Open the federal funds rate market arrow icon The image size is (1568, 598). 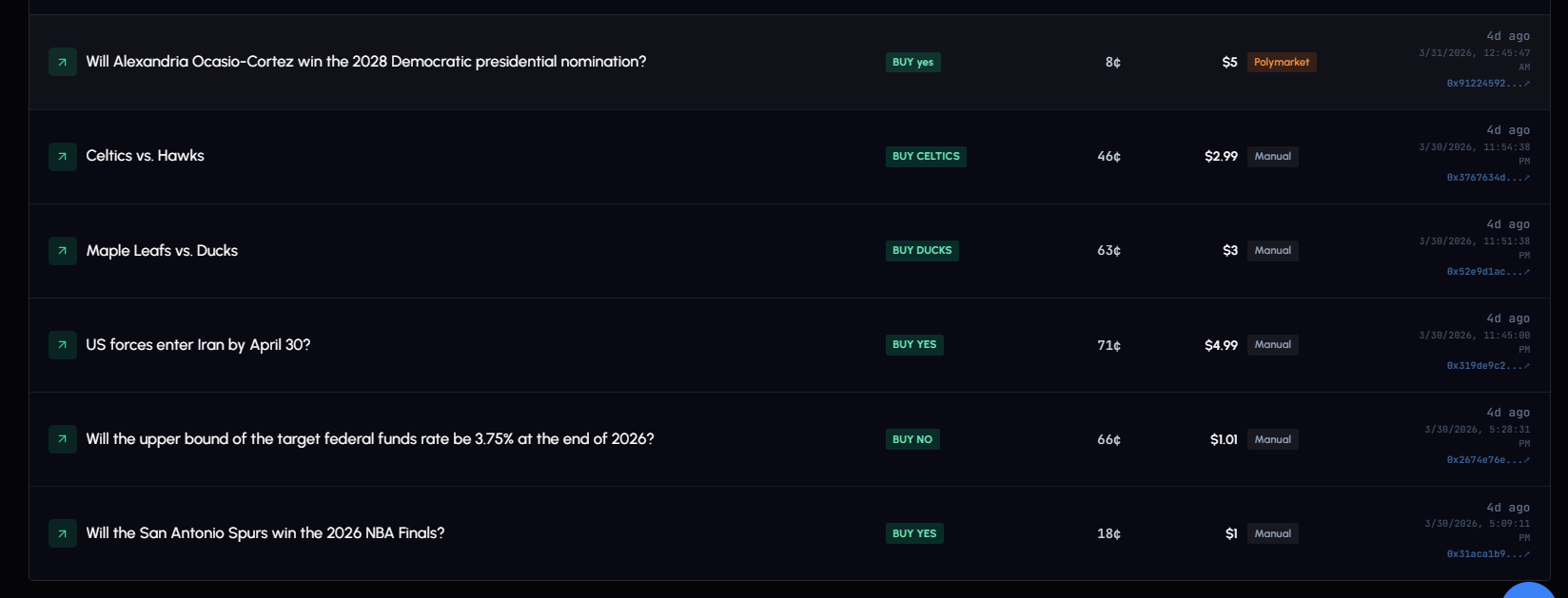[62, 438]
